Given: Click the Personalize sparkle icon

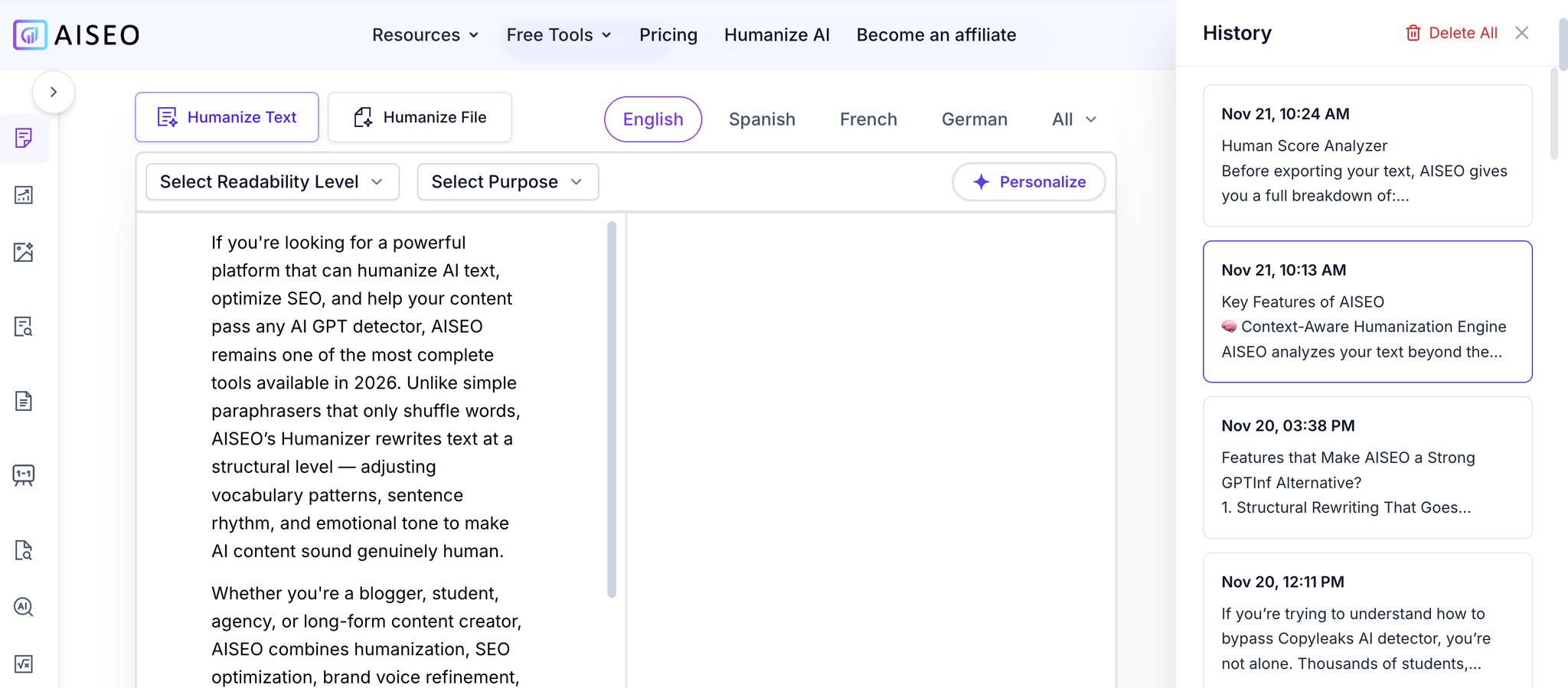Looking at the screenshot, I should (982, 182).
